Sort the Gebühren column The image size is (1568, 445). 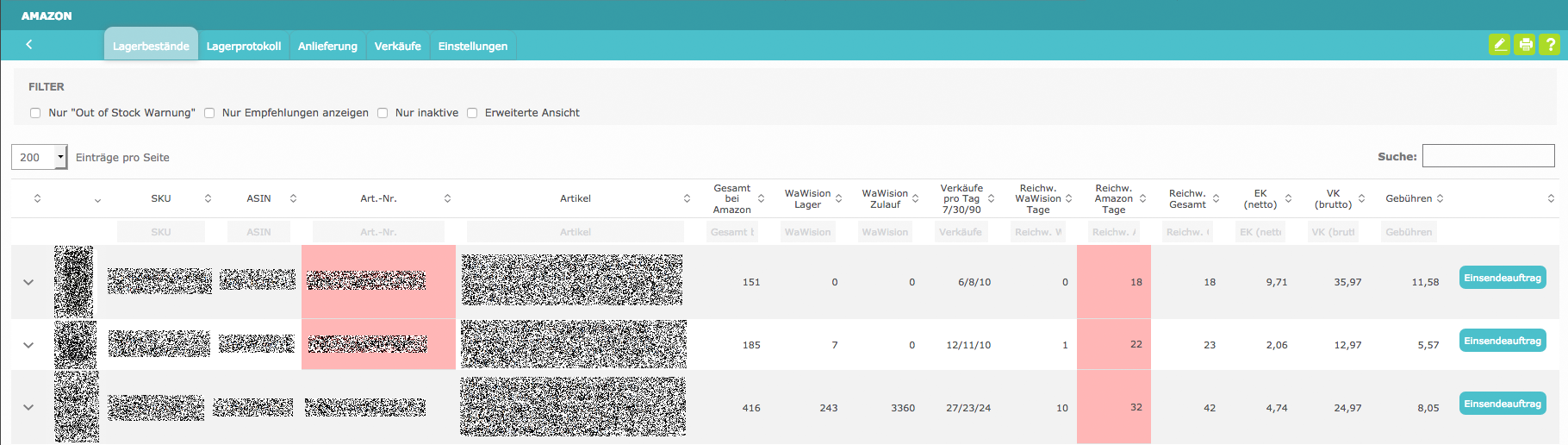tap(1440, 198)
